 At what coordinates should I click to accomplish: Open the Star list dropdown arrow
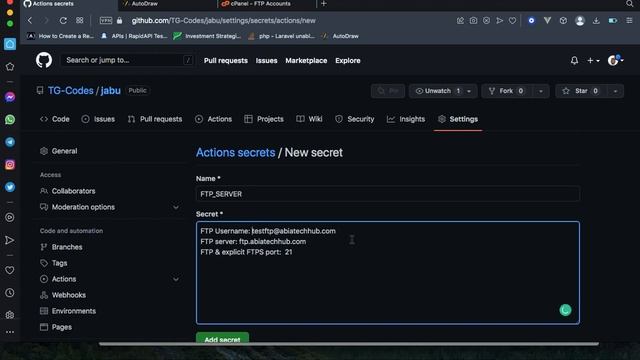pyautogui.click(x=615, y=91)
